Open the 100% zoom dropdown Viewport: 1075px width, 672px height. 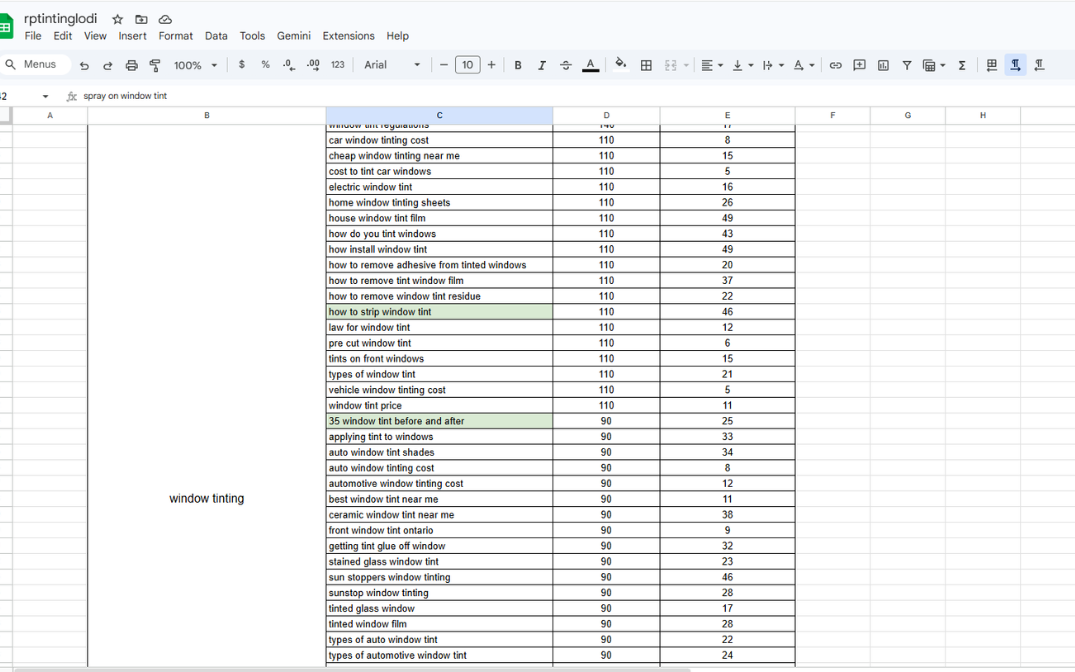pos(195,65)
